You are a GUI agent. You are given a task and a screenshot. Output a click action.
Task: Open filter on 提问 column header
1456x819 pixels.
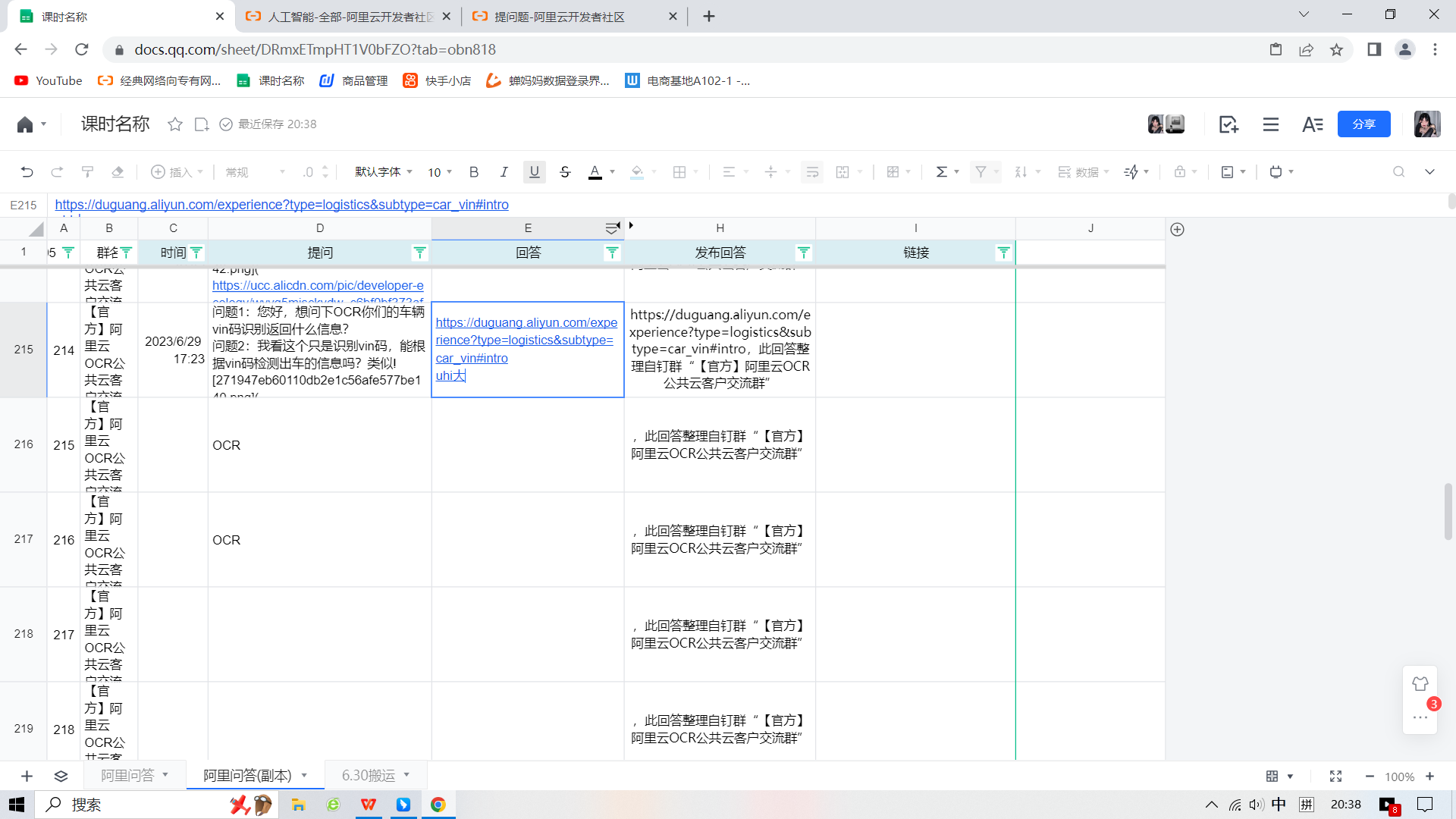click(419, 253)
